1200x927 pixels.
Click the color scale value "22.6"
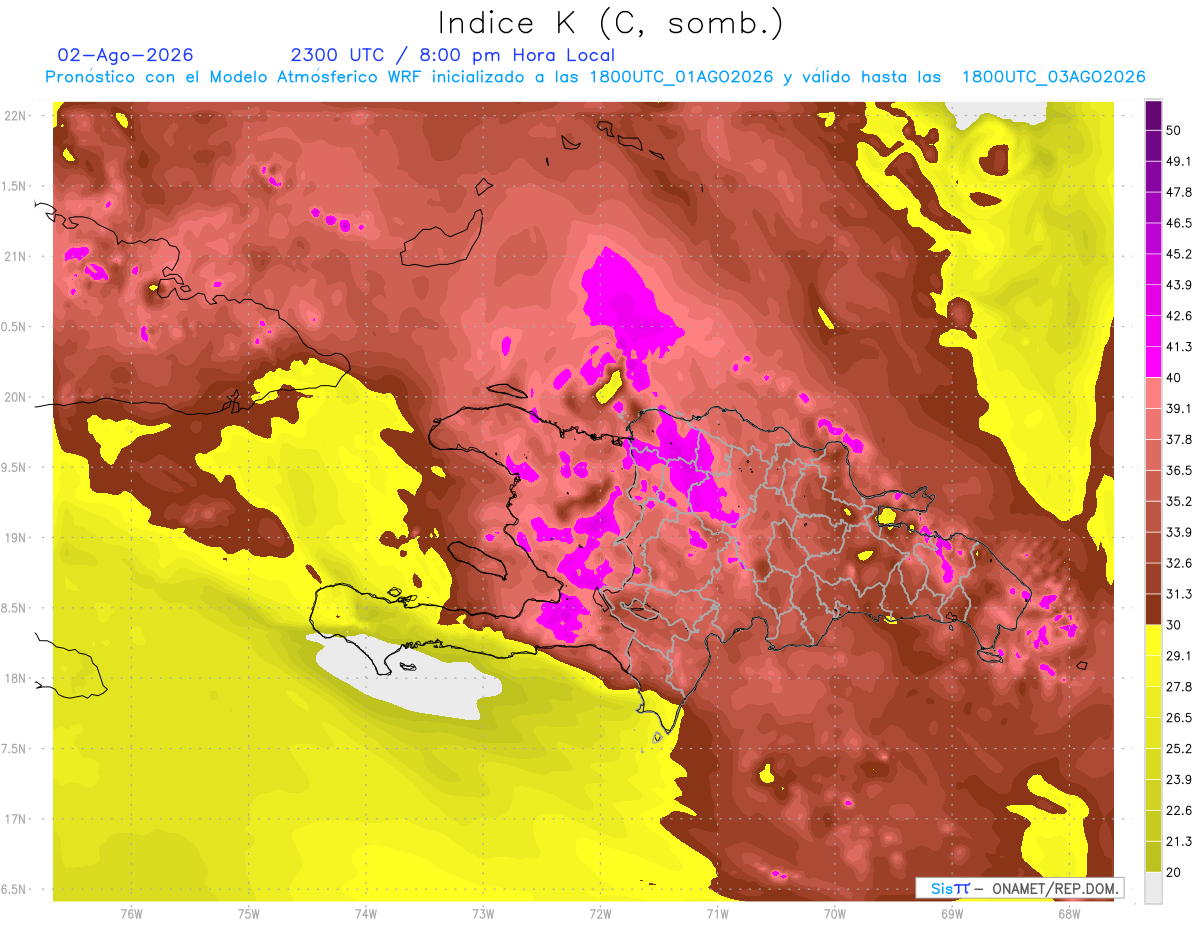point(1178,810)
